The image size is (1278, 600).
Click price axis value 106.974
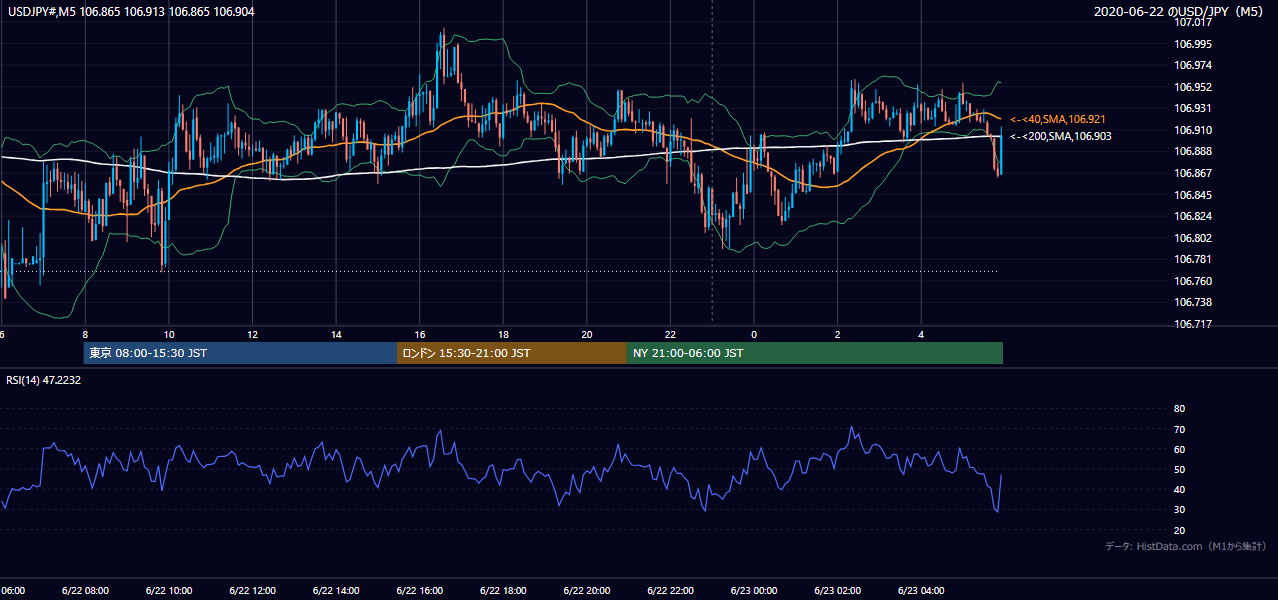coord(1192,66)
